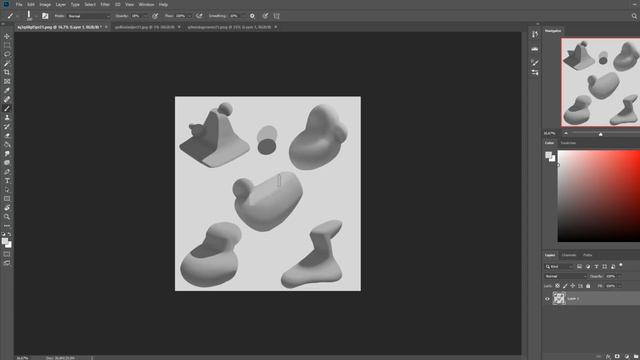Select the Lasso tool
Viewport: 640px width, 360px height.
(7, 54)
